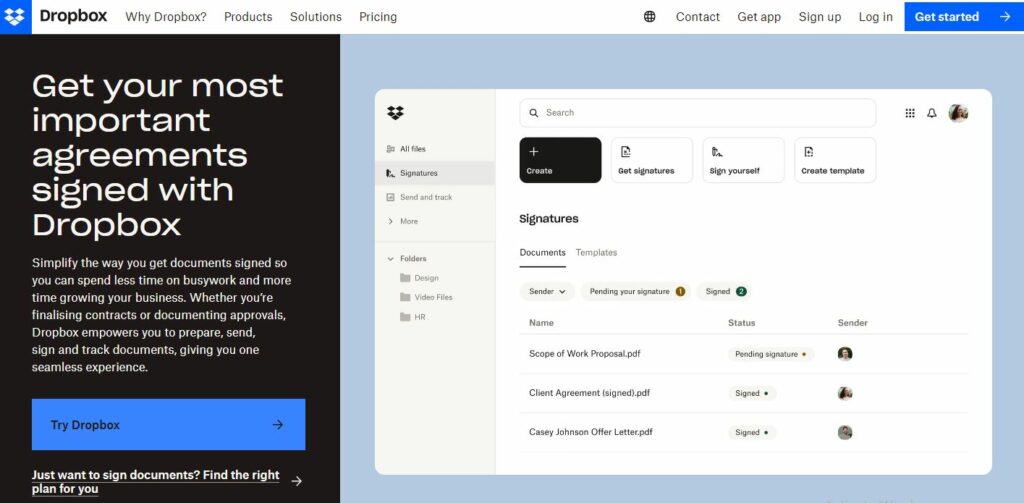Click the Sign up link
Screen dimensions: 1024x503
pyautogui.click(x=820, y=17)
